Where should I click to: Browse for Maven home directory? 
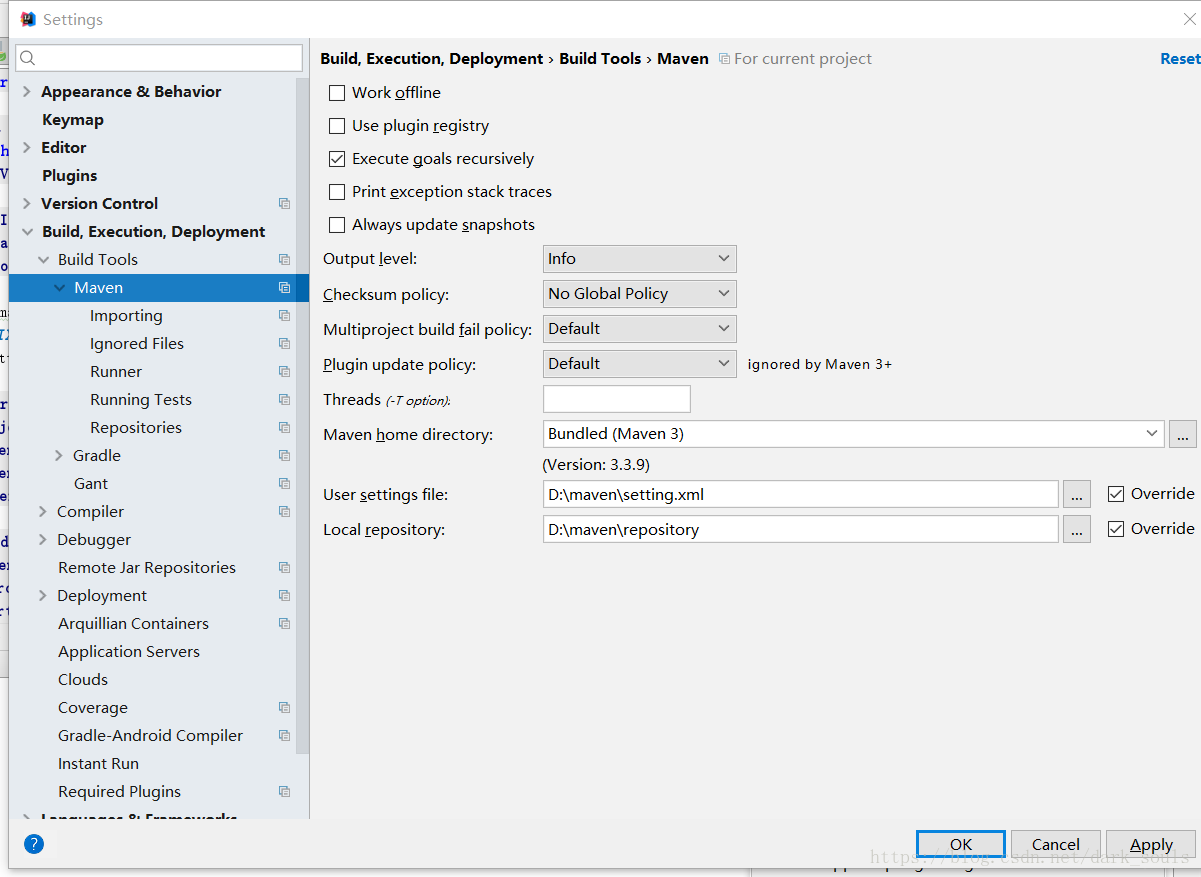tap(1183, 434)
